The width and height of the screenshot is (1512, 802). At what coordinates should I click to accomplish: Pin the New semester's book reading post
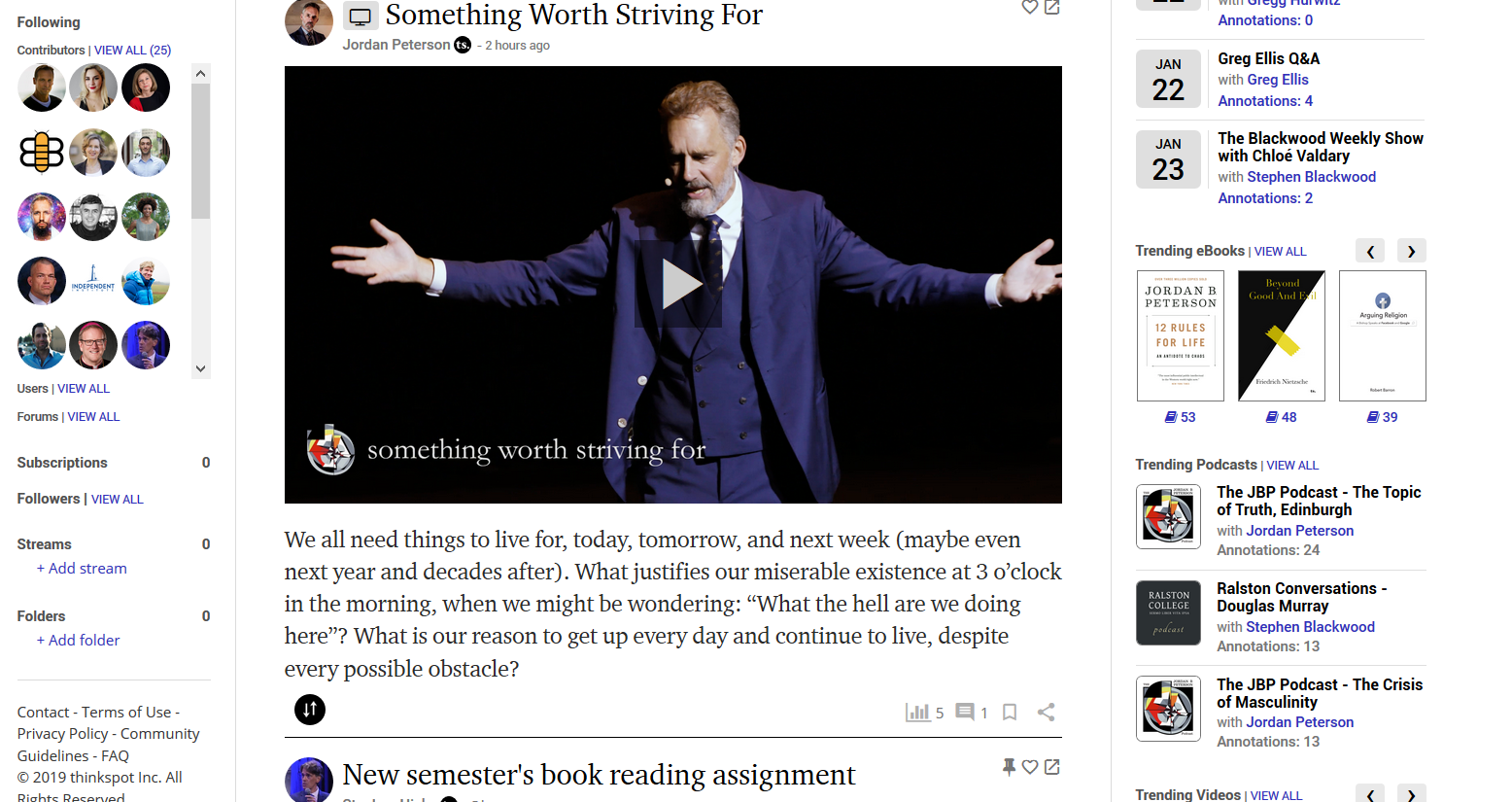tap(1010, 767)
